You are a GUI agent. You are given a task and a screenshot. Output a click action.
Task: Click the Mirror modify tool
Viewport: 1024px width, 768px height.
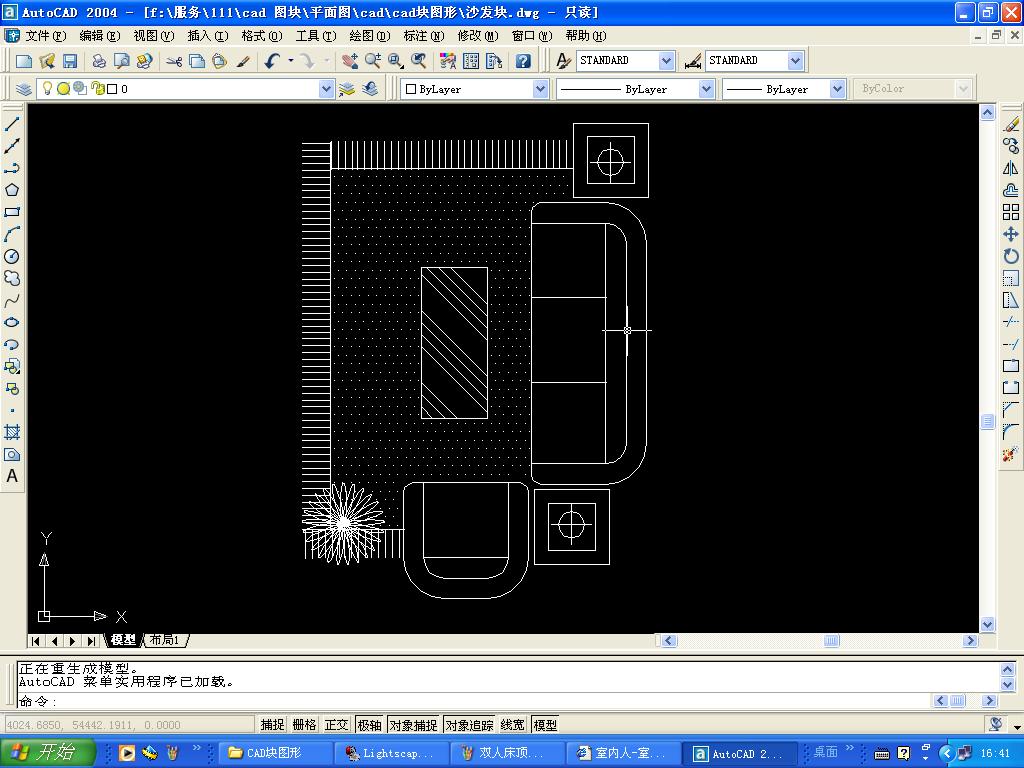click(x=1011, y=168)
